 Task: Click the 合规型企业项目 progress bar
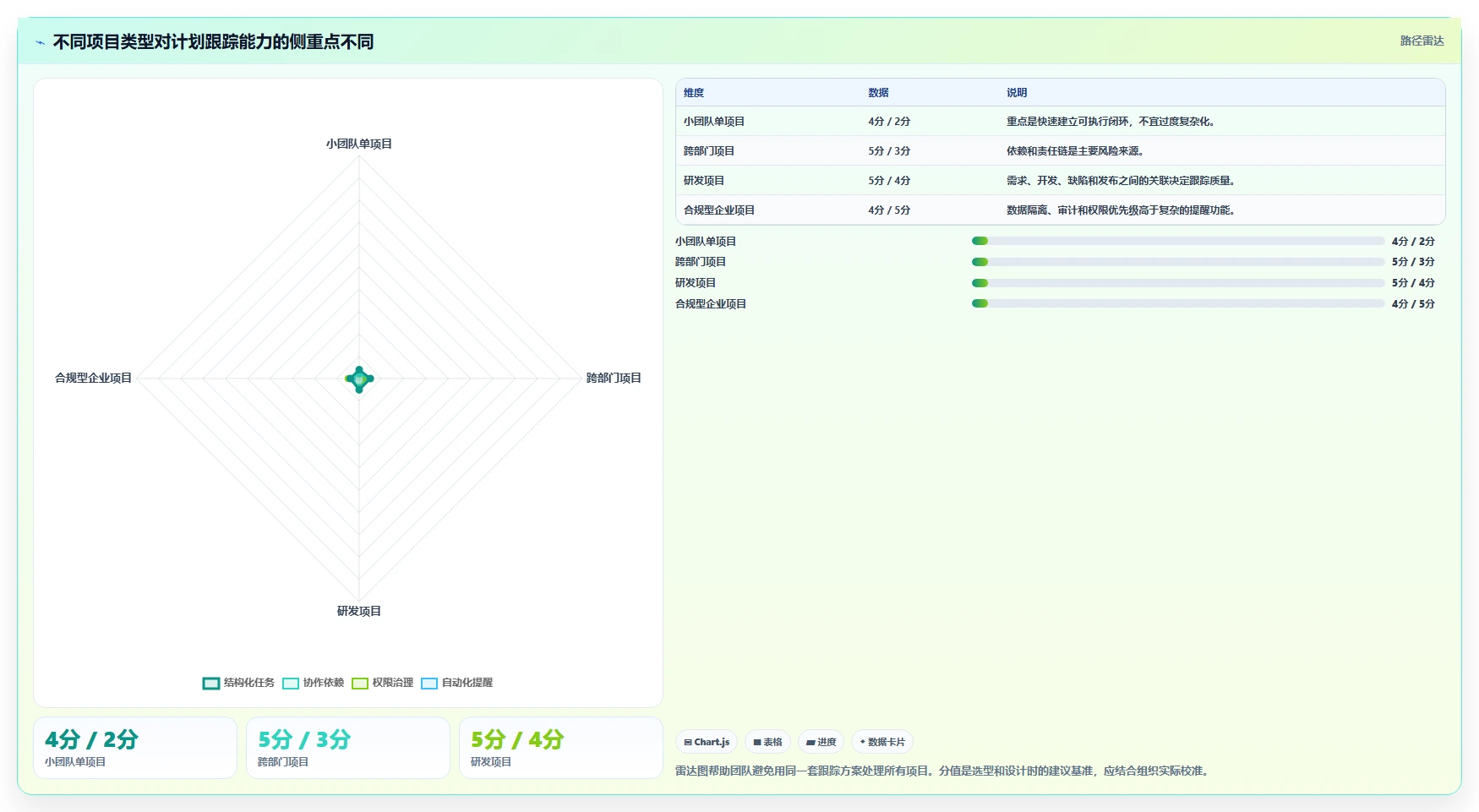tap(1178, 303)
